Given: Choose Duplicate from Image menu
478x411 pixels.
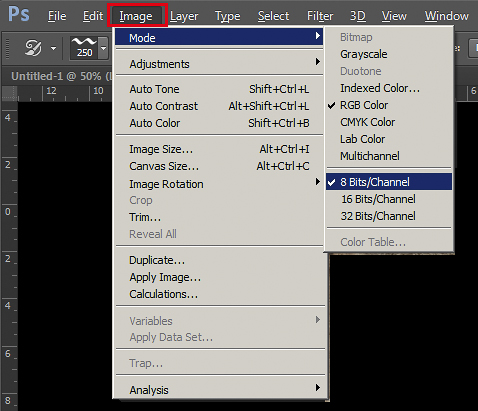Looking at the screenshot, I should 219,260.
